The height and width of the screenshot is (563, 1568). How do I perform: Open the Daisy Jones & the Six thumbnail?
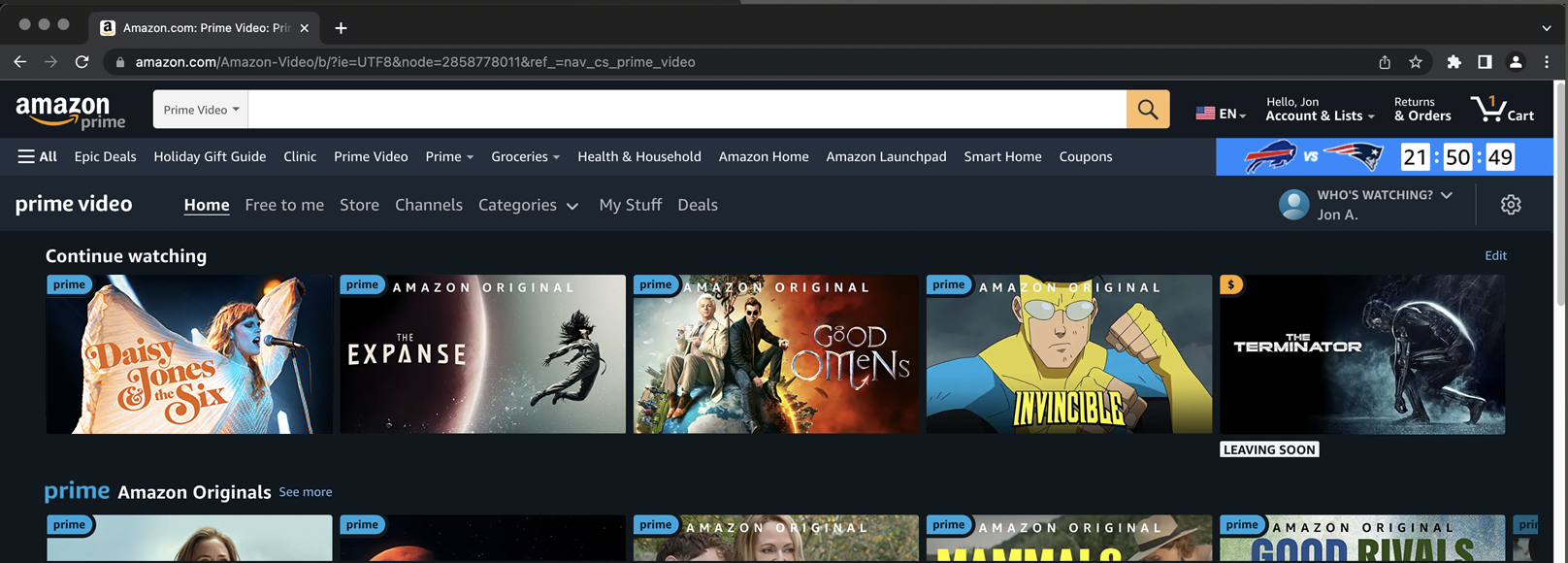(189, 354)
